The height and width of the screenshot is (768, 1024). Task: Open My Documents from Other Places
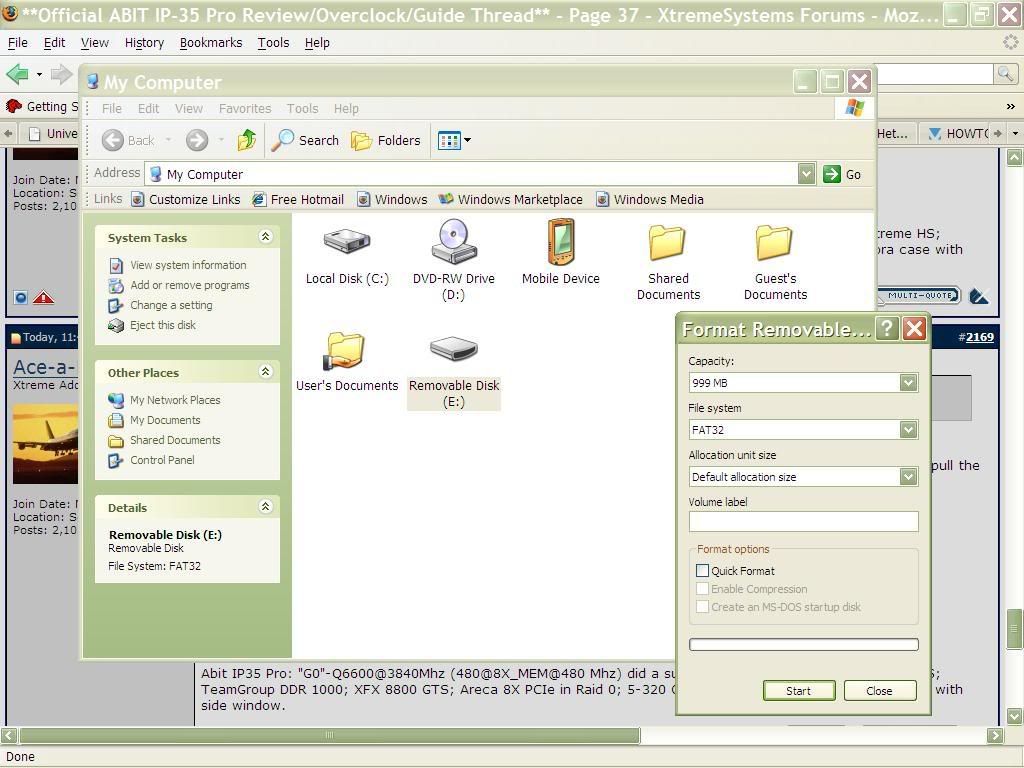165,420
